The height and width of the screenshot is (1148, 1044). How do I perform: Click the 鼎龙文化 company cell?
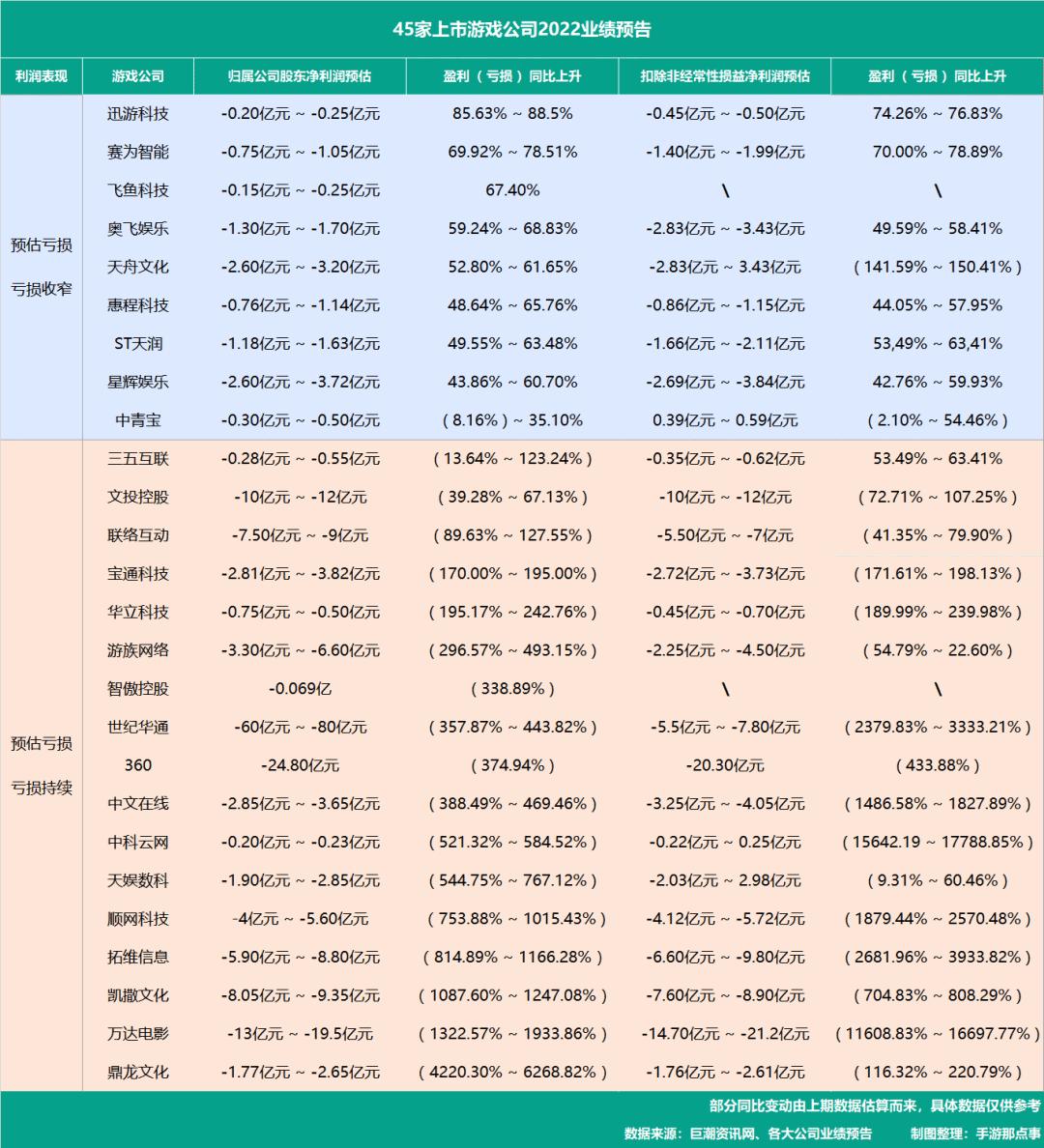pyautogui.click(x=137, y=1072)
